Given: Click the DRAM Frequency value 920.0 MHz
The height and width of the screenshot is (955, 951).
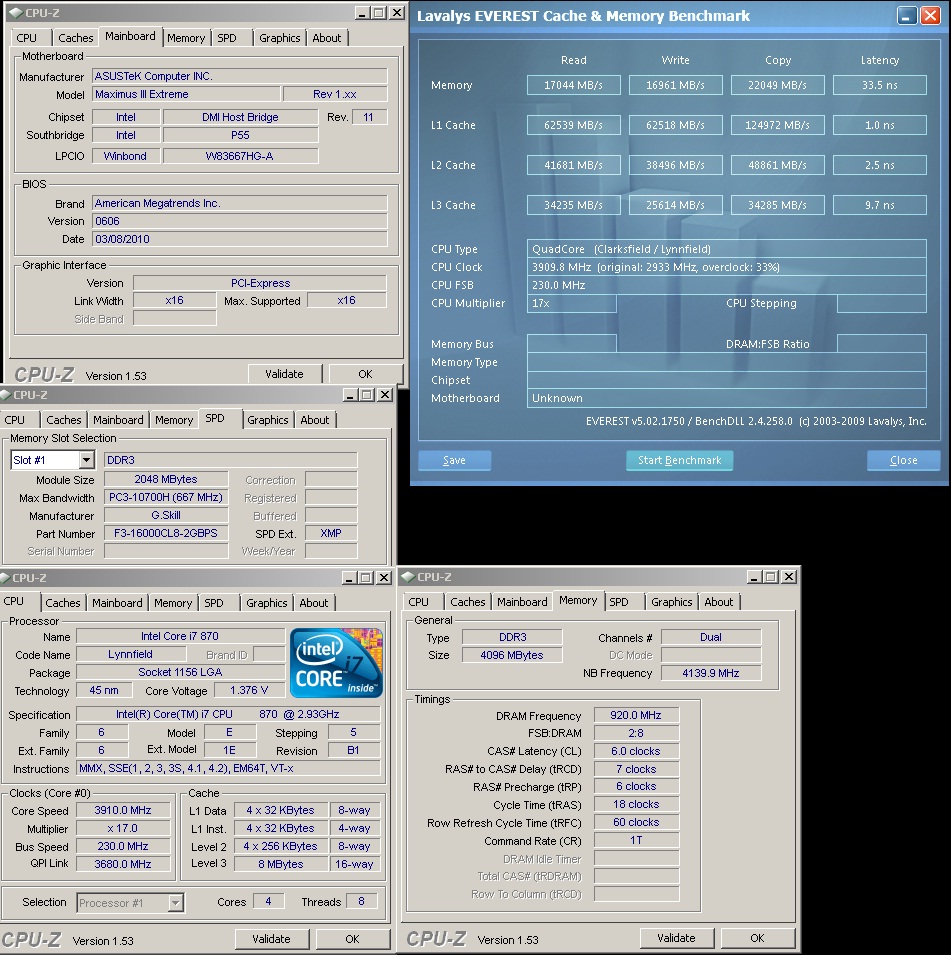Looking at the screenshot, I should (636, 715).
